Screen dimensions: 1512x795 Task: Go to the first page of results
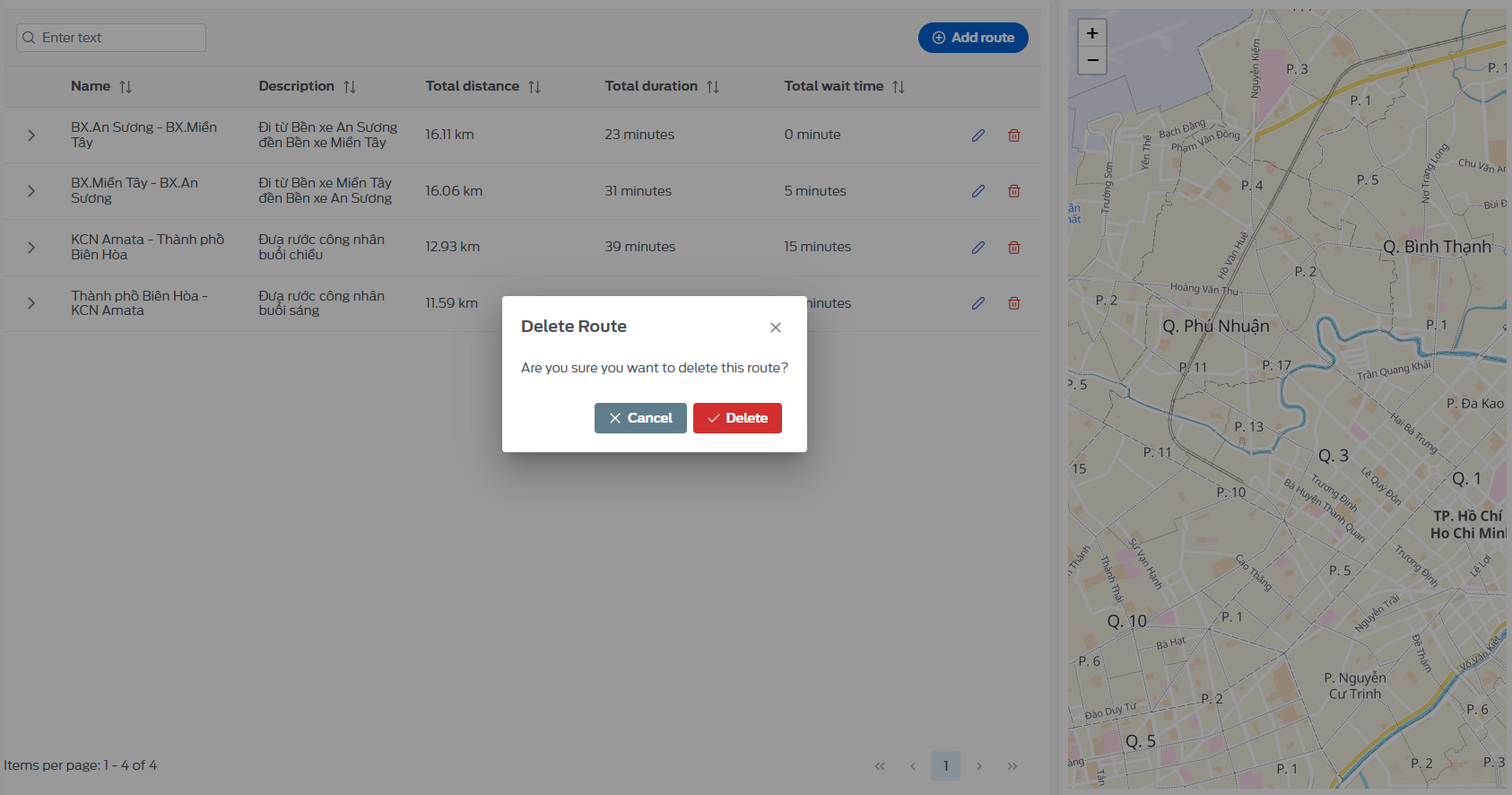880,766
